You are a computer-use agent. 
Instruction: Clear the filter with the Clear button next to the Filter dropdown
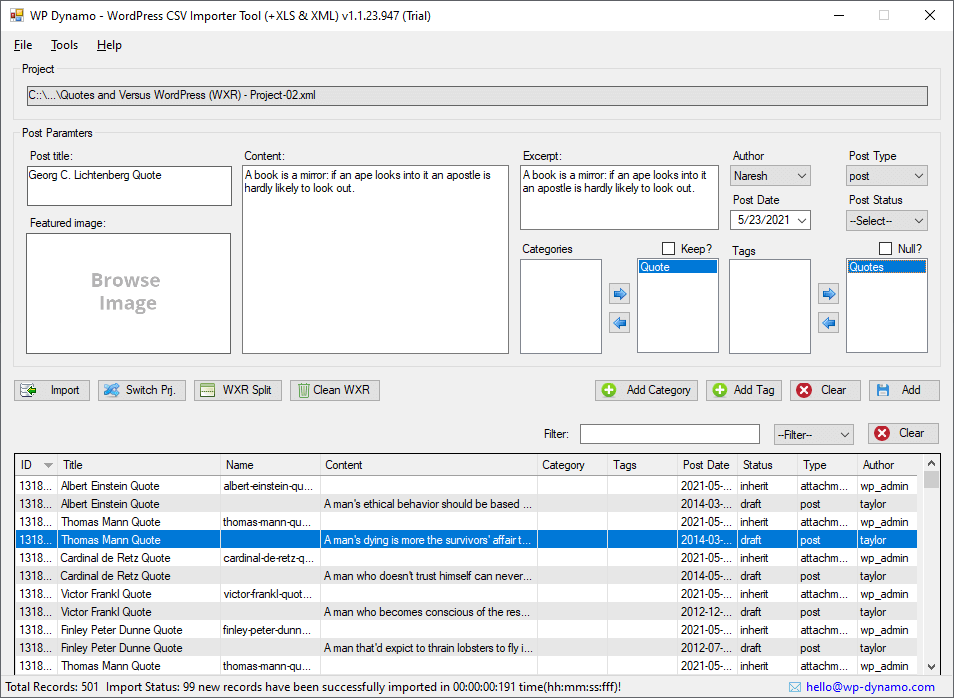pyautogui.click(x=903, y=433)
